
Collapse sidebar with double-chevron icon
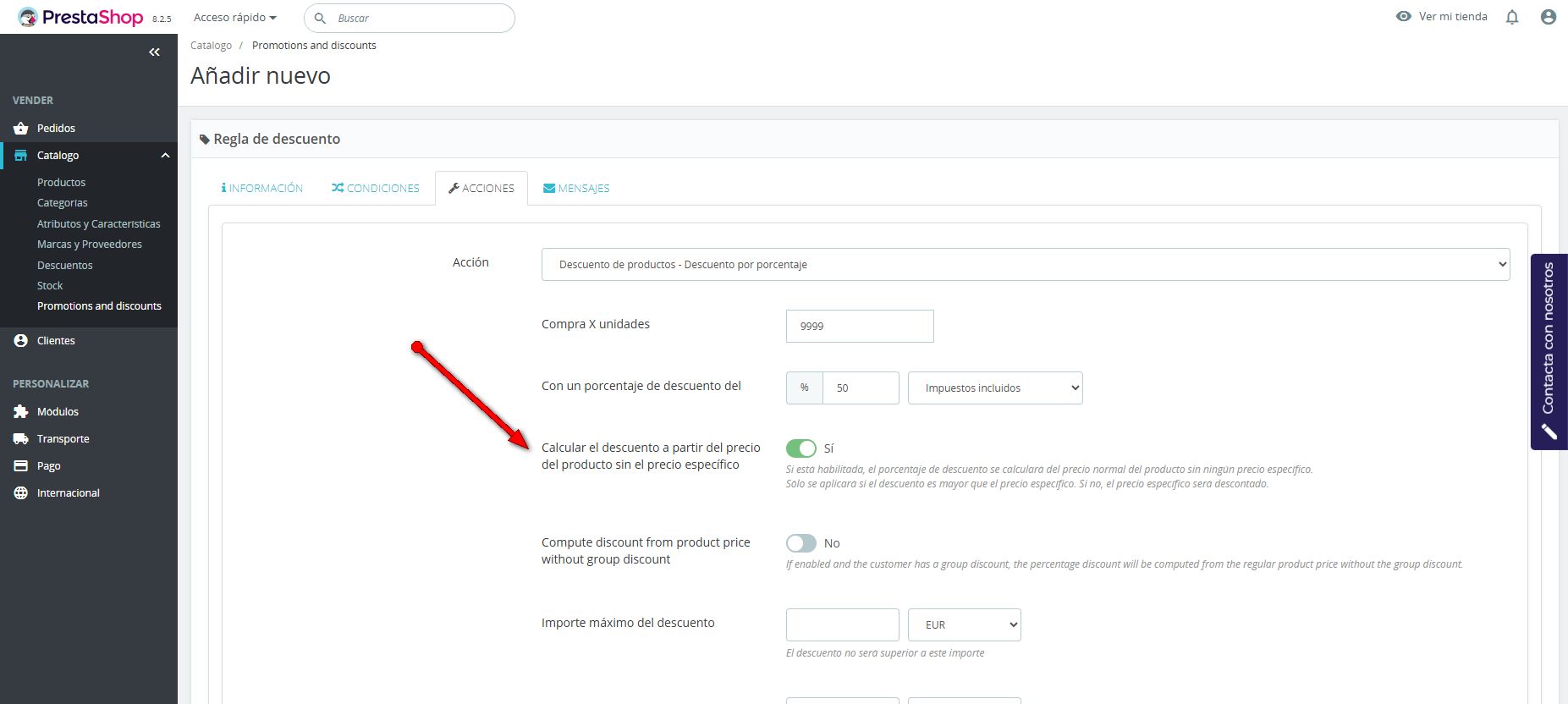154,52
